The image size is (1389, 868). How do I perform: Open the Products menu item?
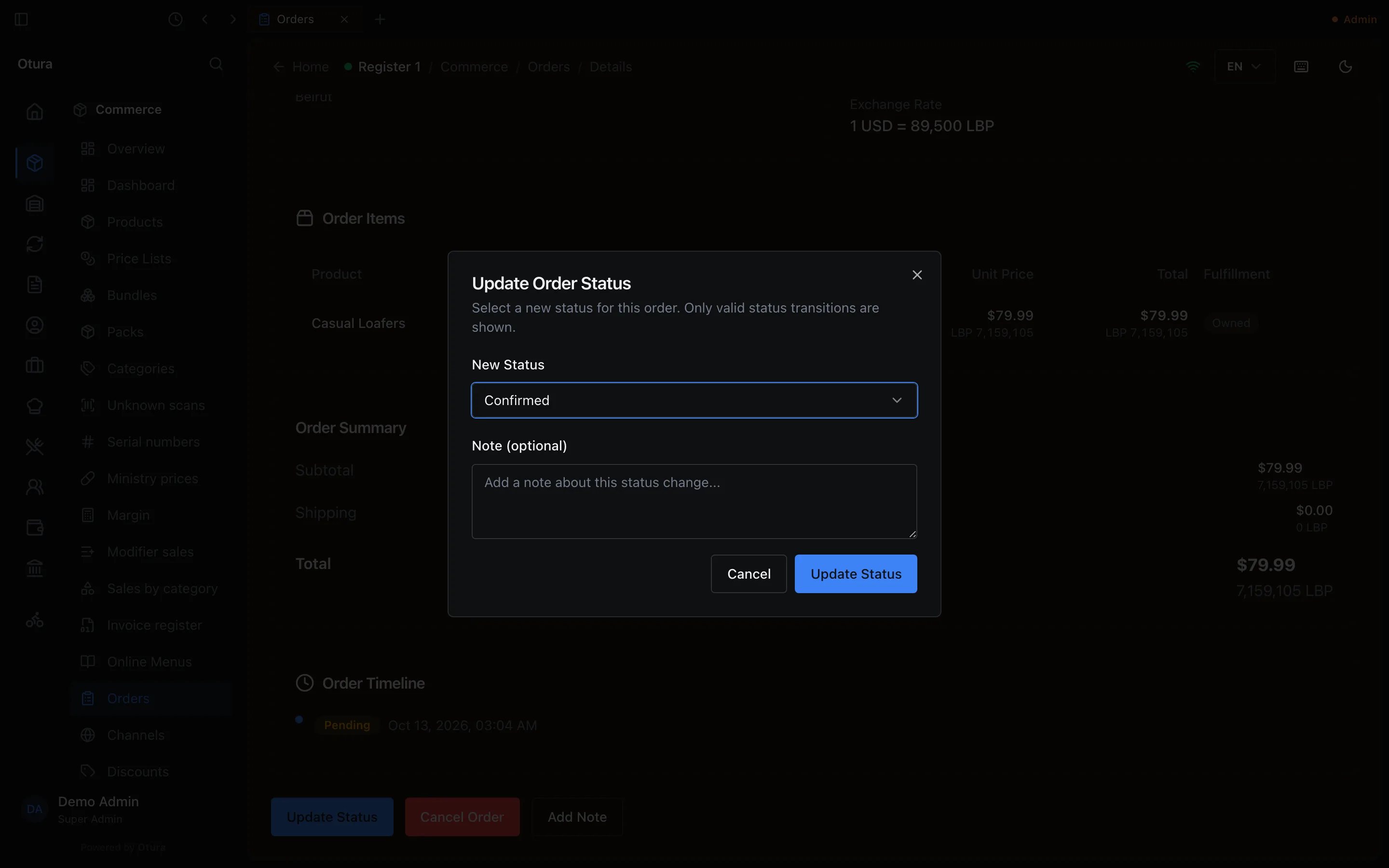point(150,222)
